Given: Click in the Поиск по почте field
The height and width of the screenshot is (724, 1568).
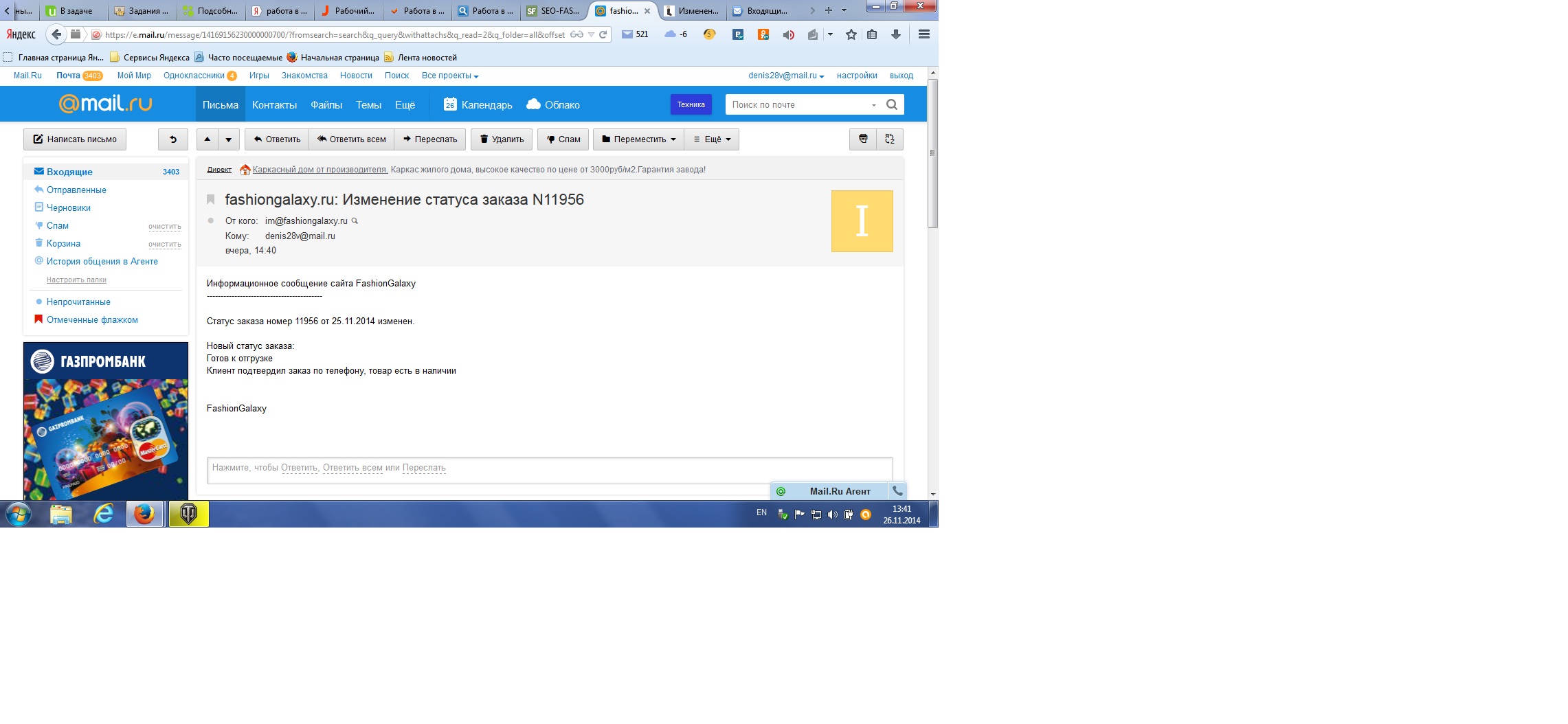Looking at the screenshot, I should pos(797,104).
